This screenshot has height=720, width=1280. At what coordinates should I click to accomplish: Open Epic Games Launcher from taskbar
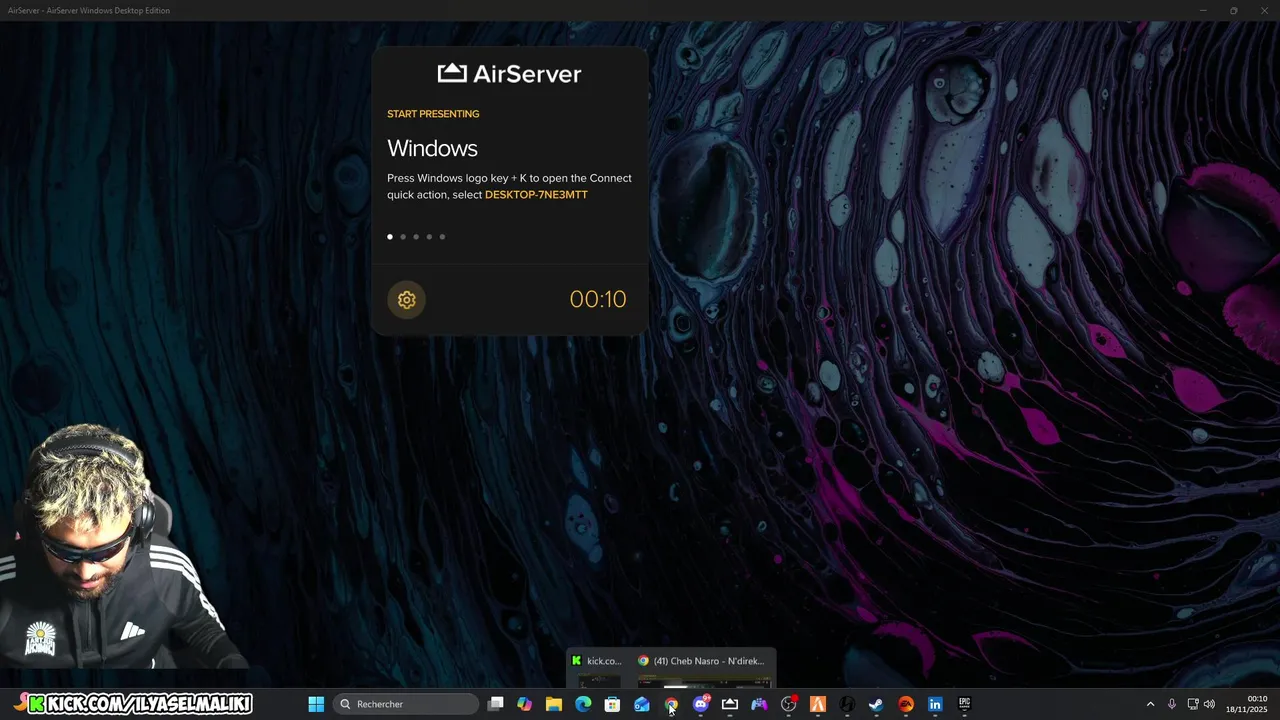965,704
